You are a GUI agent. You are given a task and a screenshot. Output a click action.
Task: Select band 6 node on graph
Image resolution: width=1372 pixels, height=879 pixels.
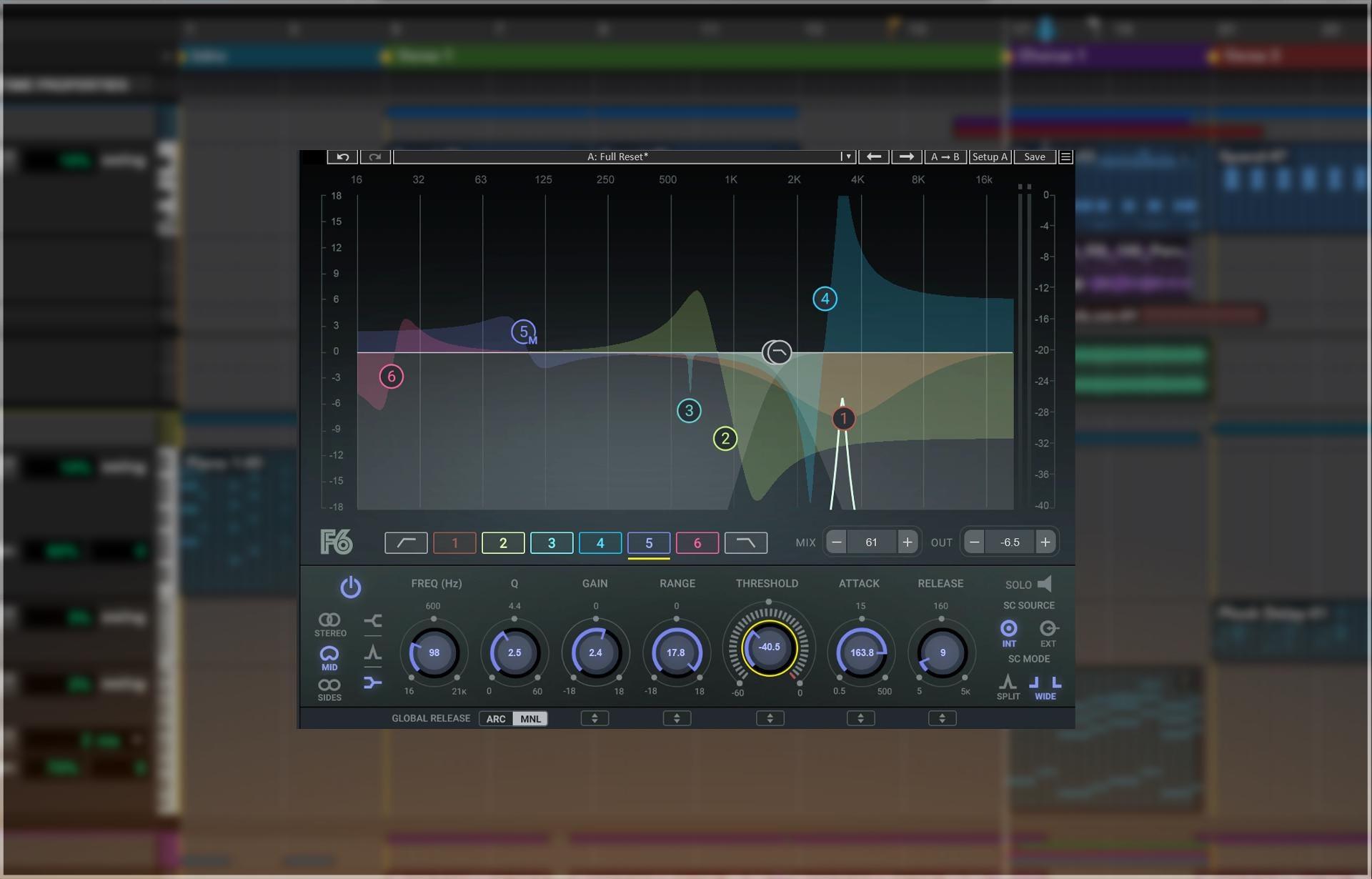(391, 377)
